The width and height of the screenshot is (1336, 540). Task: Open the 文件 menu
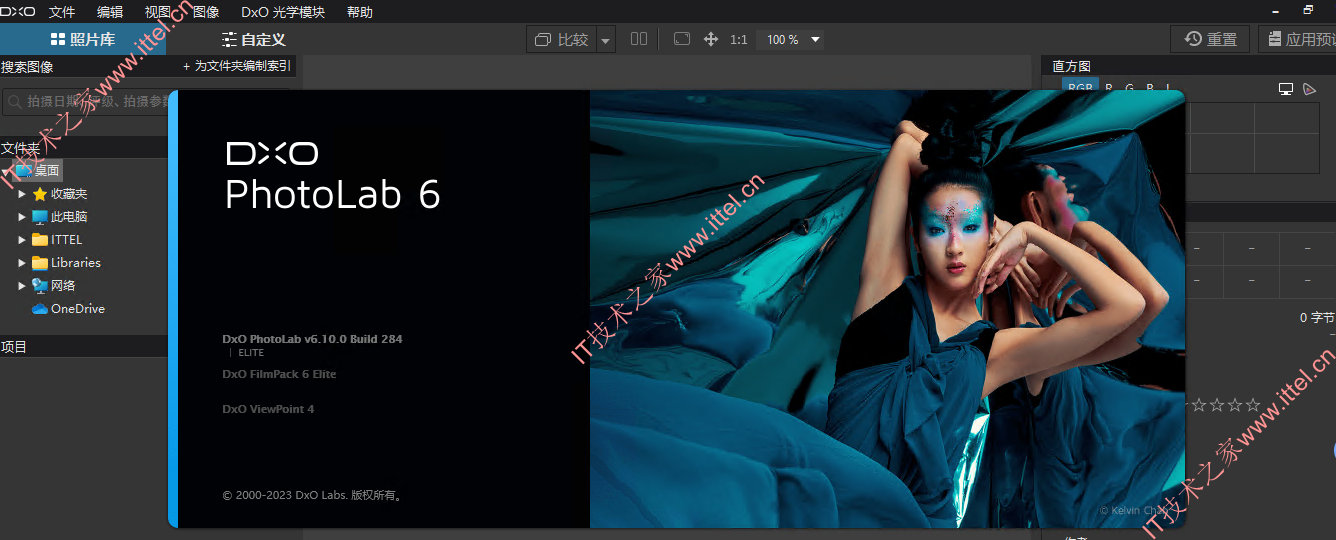tap(62, 12)
